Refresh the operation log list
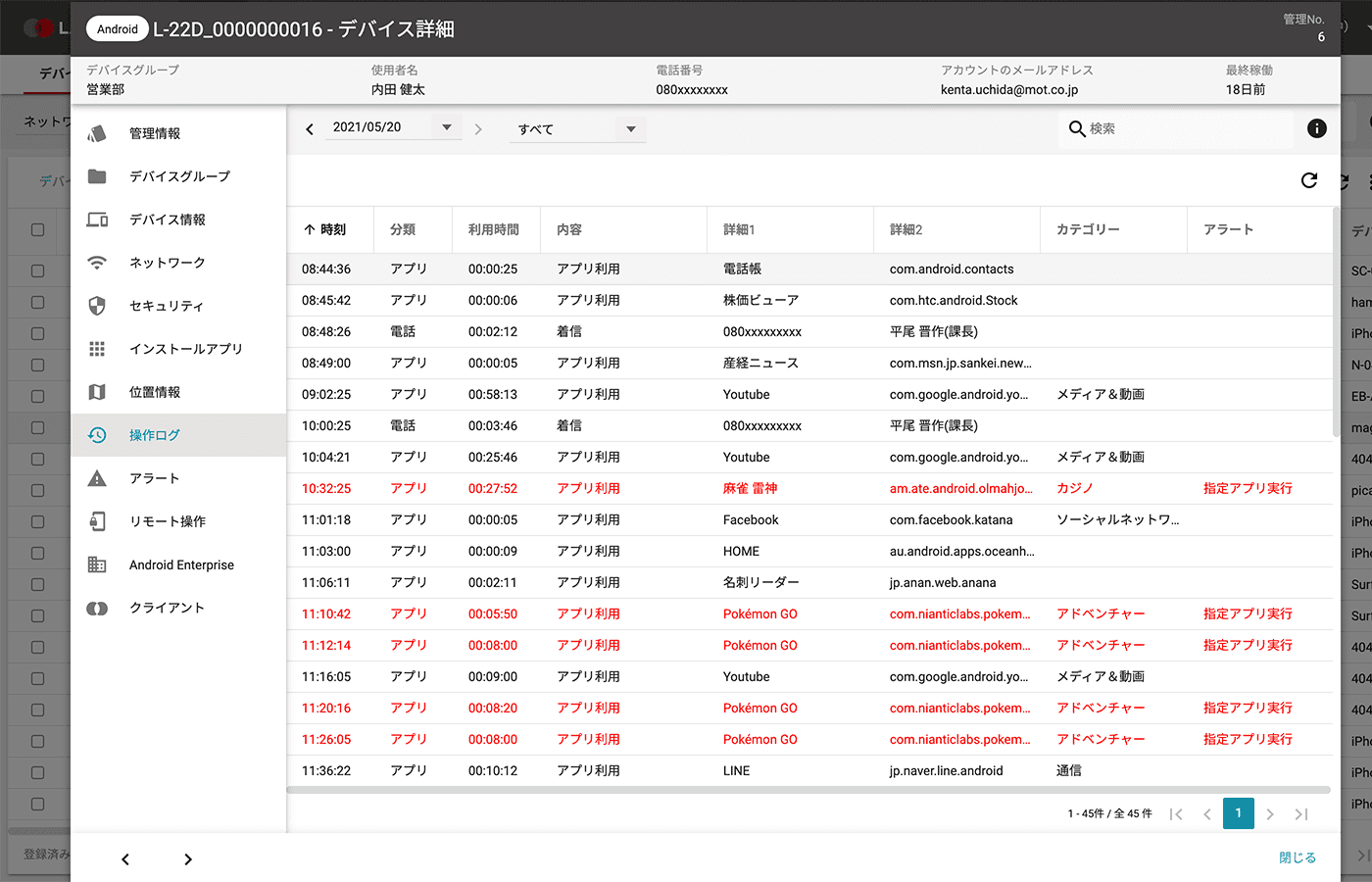The height and width of the screenshot is (882, 1372). coord(1309,180)
